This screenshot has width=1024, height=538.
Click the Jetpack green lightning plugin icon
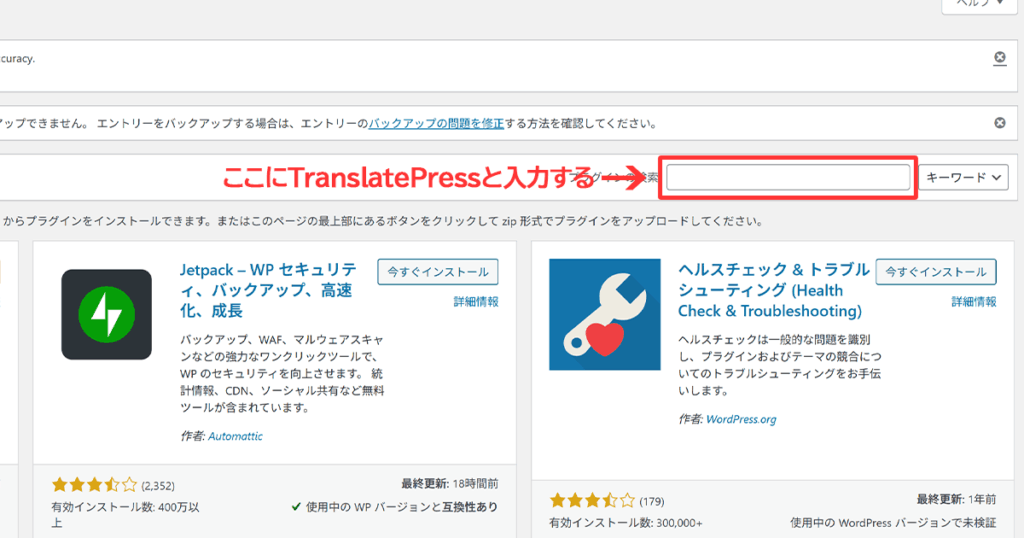pyautogui.click(x=106, y=314)
